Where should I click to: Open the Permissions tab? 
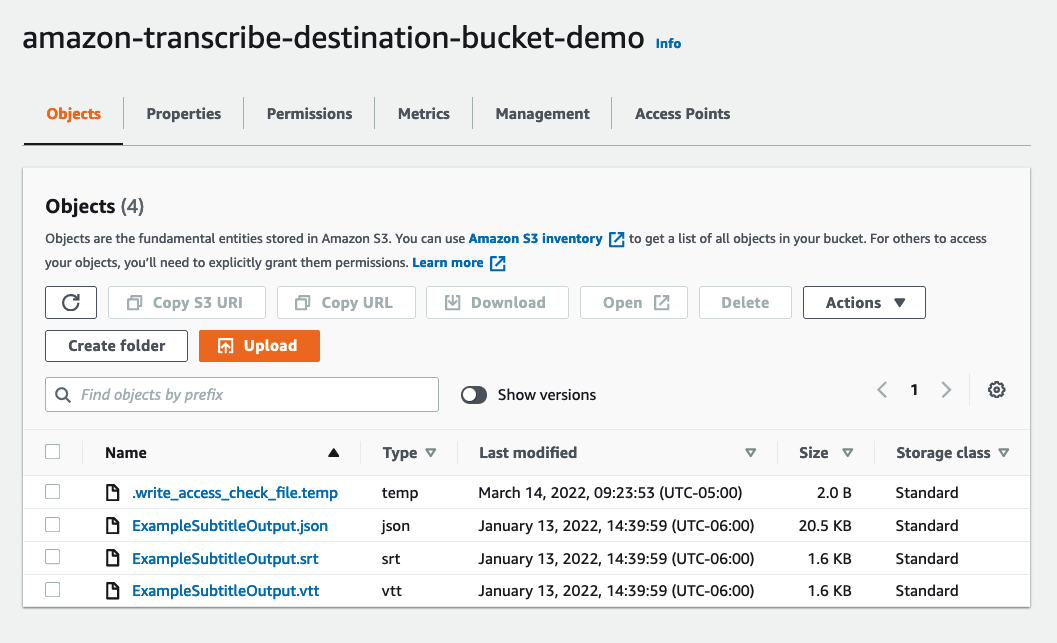click(x=309, y=114)
